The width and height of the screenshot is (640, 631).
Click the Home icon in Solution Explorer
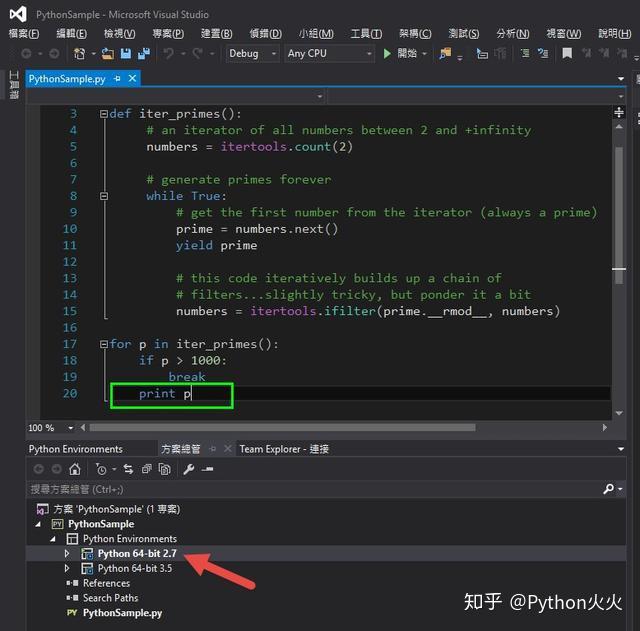pyautogui.click(x=75, y=469)
